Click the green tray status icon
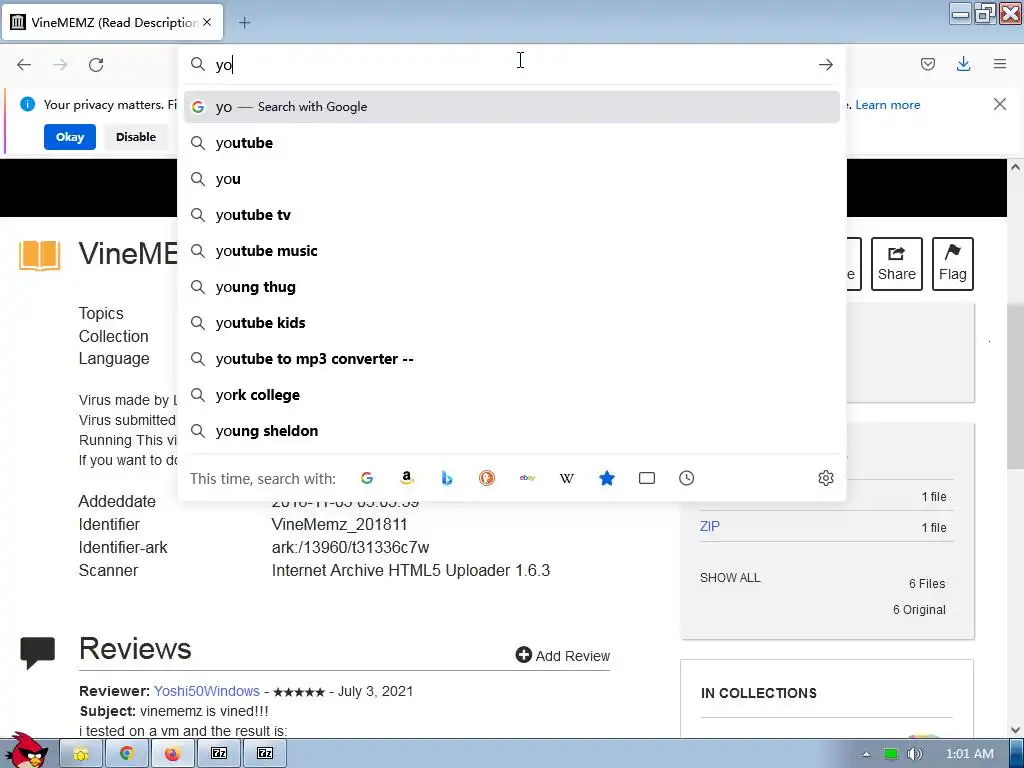Screen dimensions: 1024x768 [x=890, y=754]
